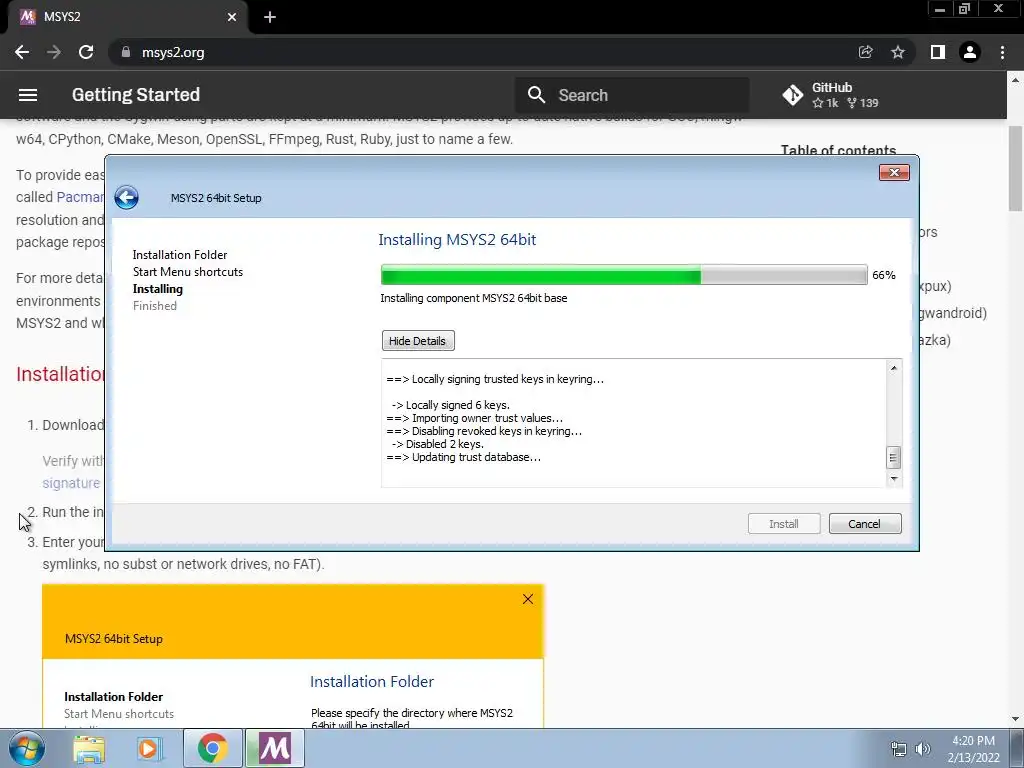Go back using the browser back arrow
Screen dimensions: 1024x768
coord(22,52)
